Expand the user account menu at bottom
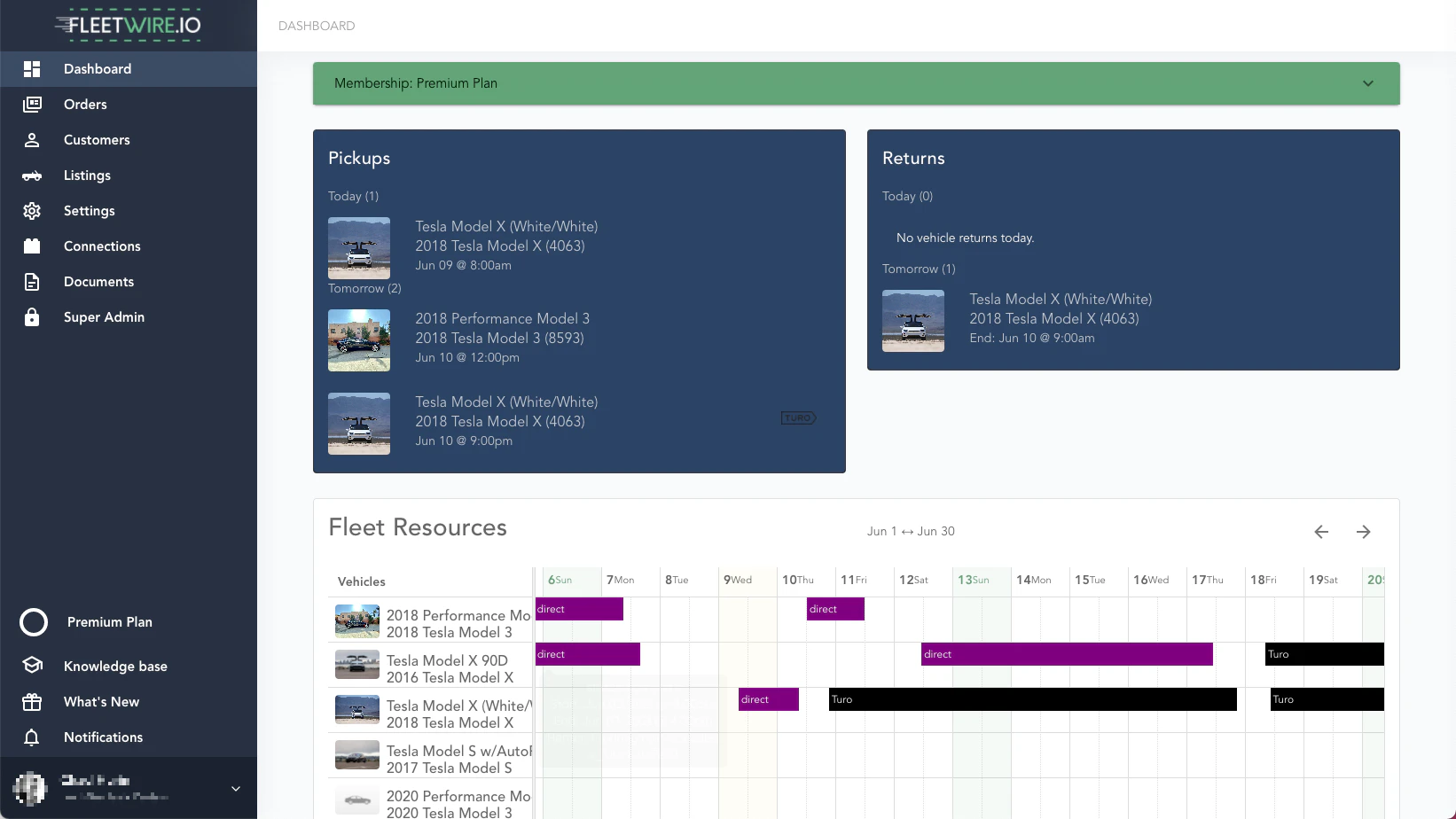This screenshot has width=1456, height=819. [x=235, y=788]
